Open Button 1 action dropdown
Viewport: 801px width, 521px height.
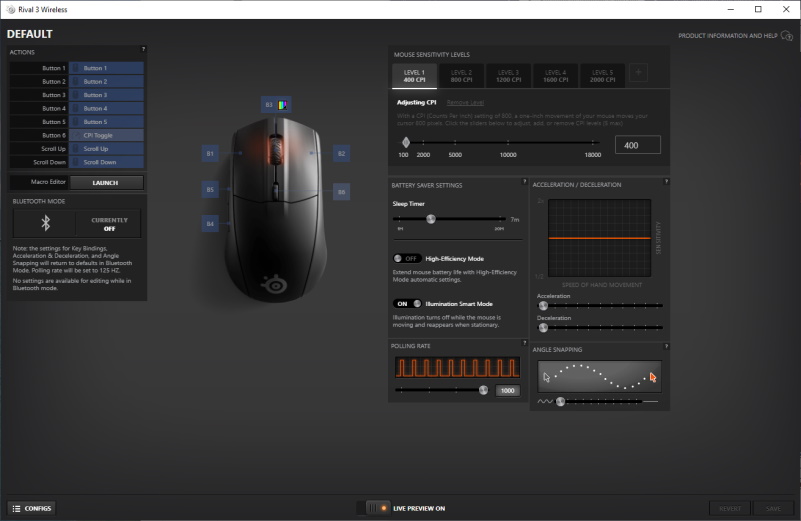pos(106,68)
